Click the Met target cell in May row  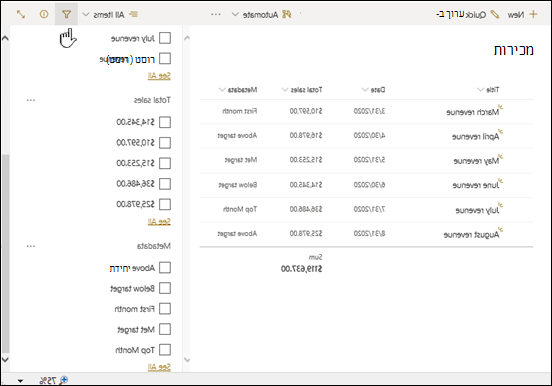coord(241,160)
